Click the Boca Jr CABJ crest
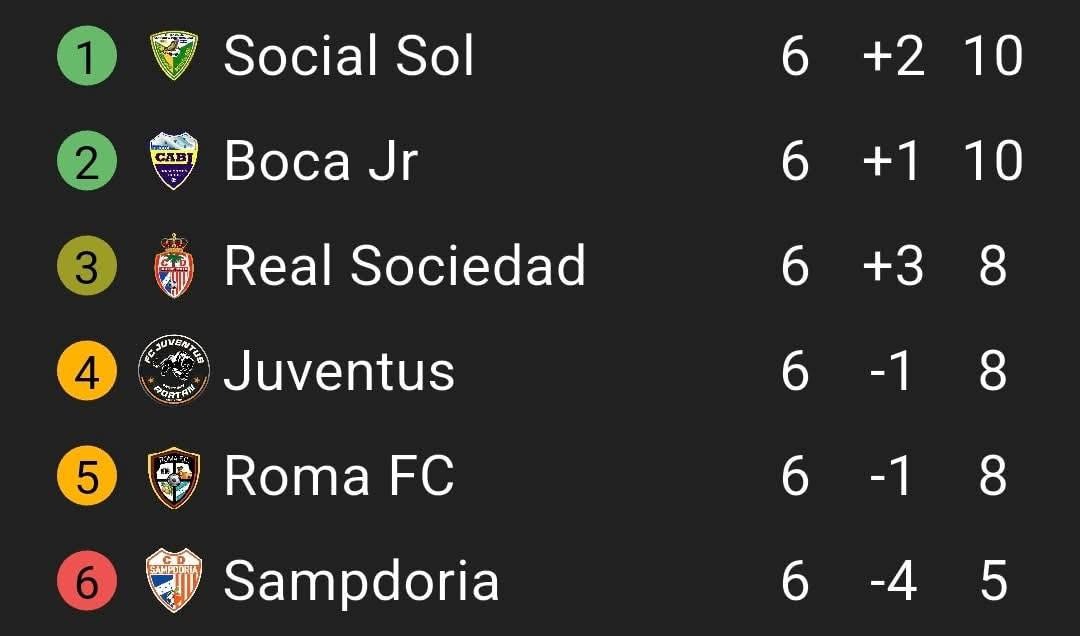 173,161
